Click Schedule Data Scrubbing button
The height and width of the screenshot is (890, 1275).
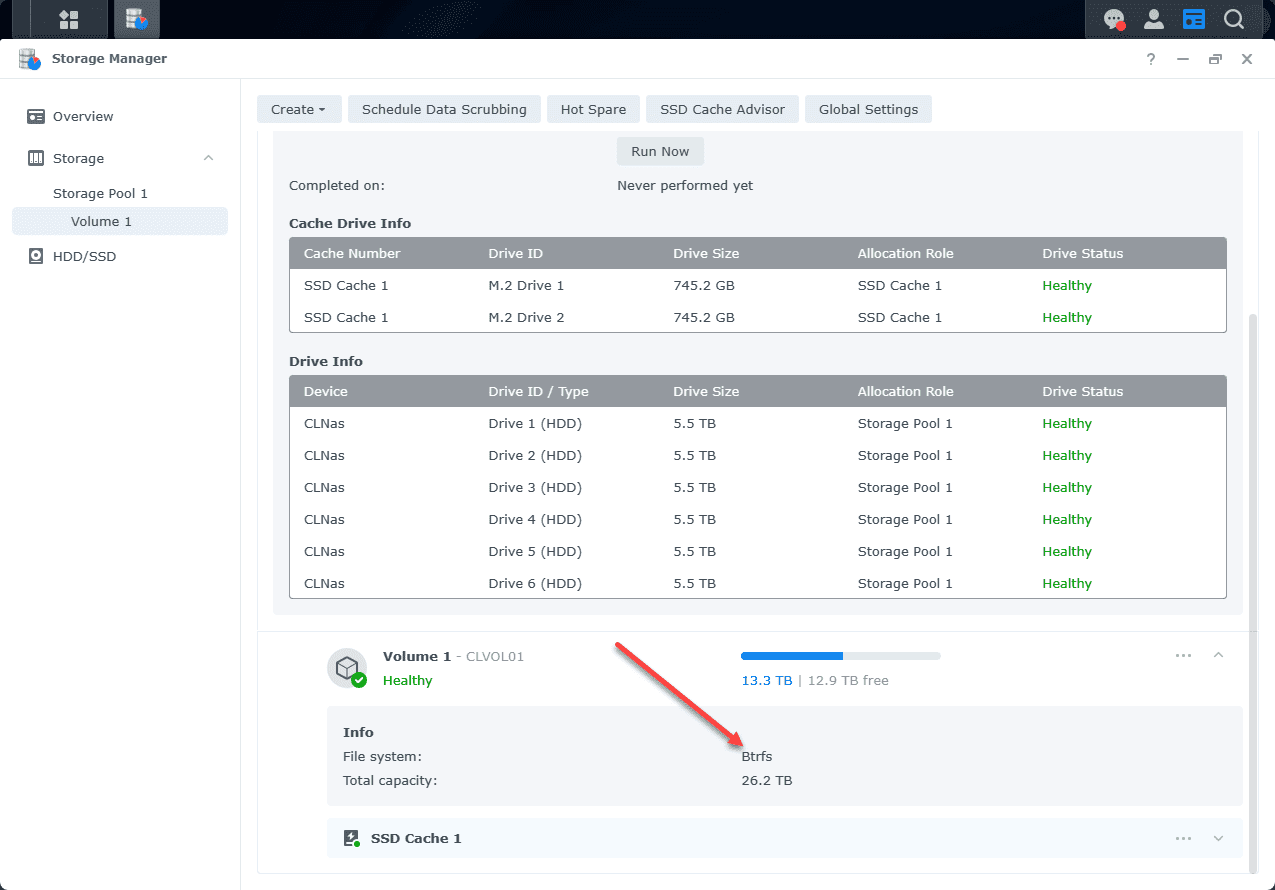(444, 109)
